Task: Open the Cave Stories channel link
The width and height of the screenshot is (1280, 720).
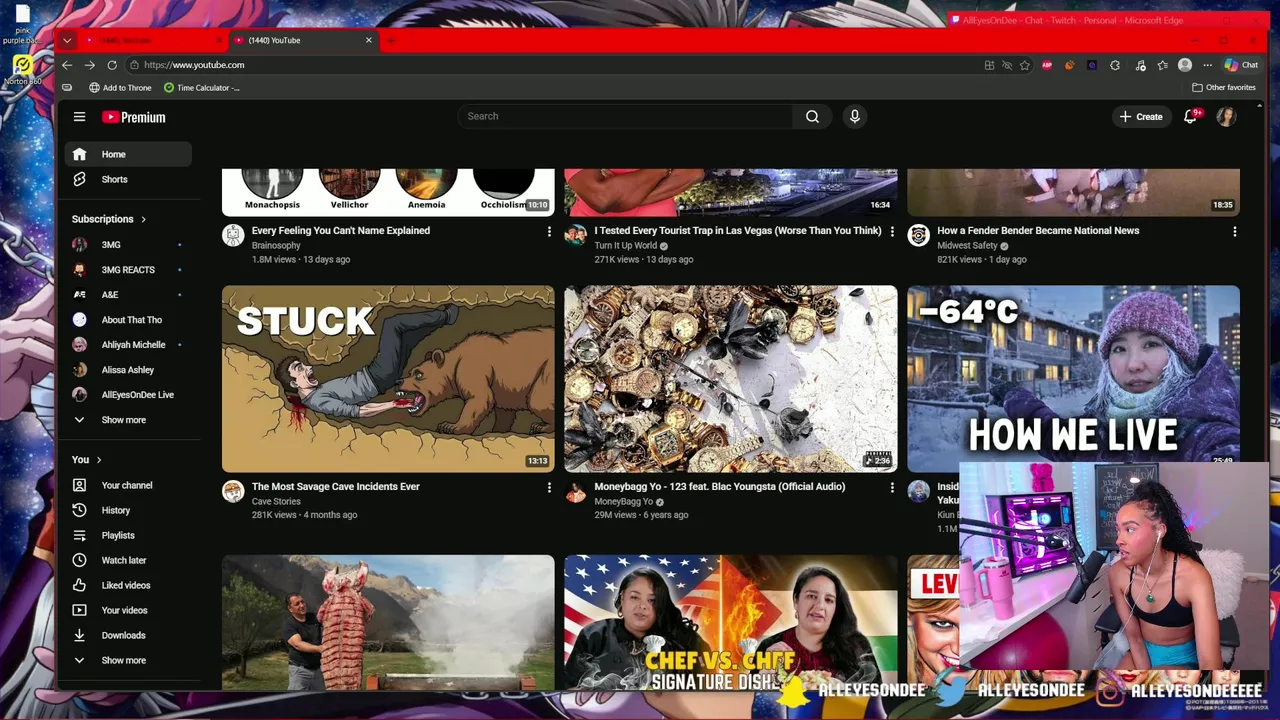Action: (276, 501)
